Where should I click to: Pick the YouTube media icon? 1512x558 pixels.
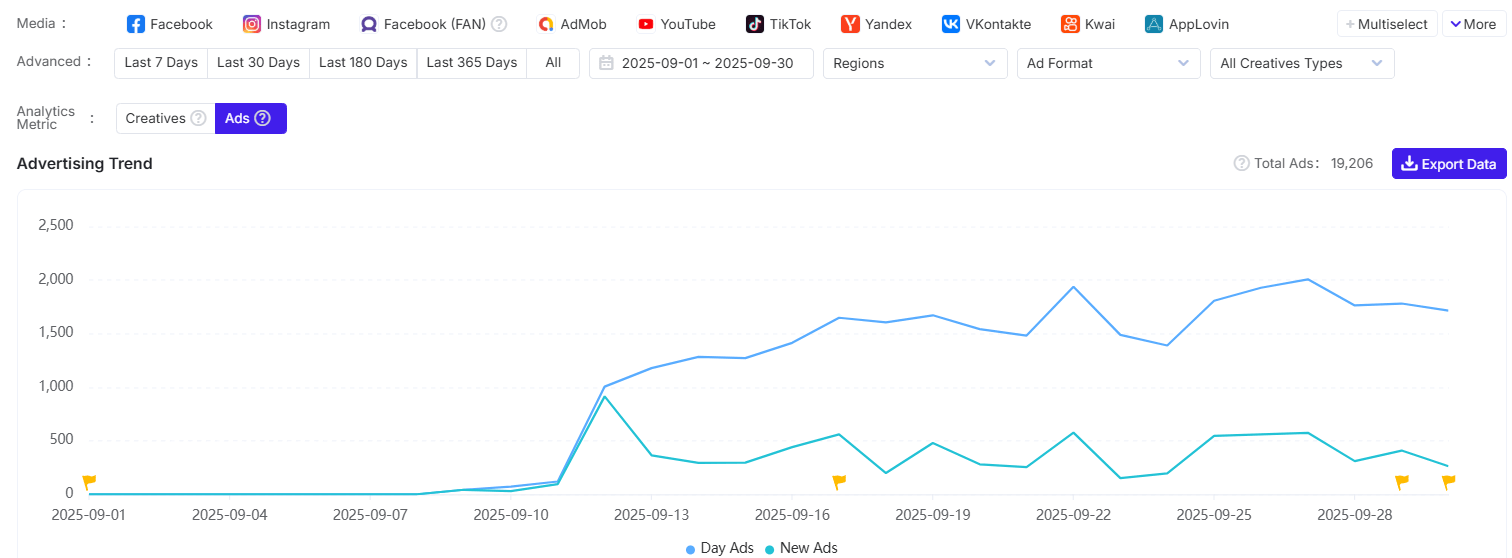click(646, 24)
